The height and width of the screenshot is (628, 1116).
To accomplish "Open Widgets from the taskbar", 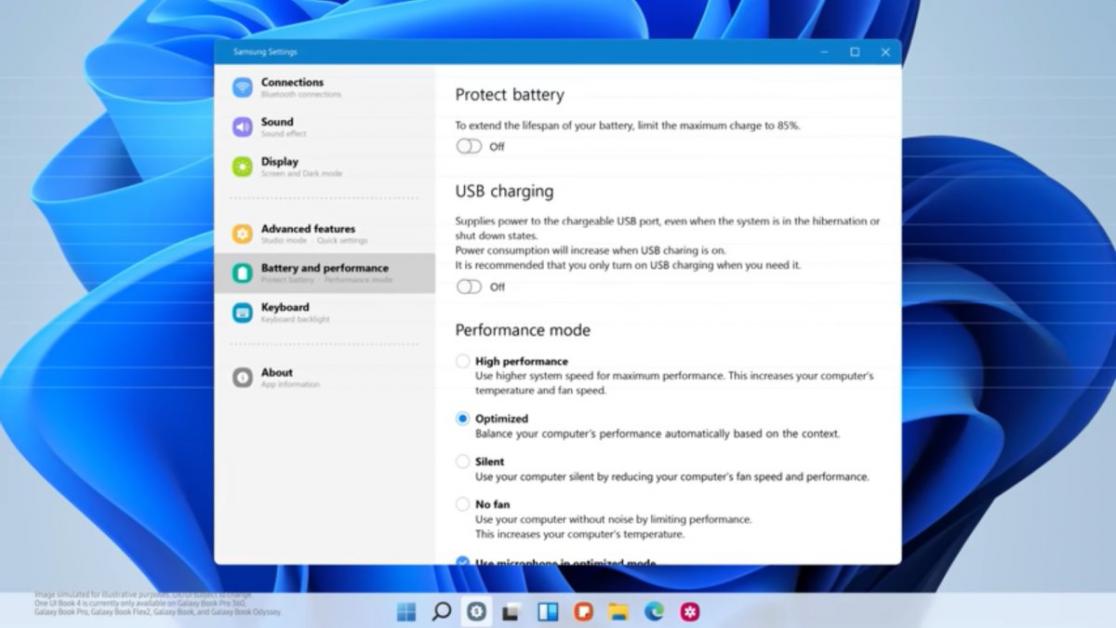I will (x=547, y=612).
